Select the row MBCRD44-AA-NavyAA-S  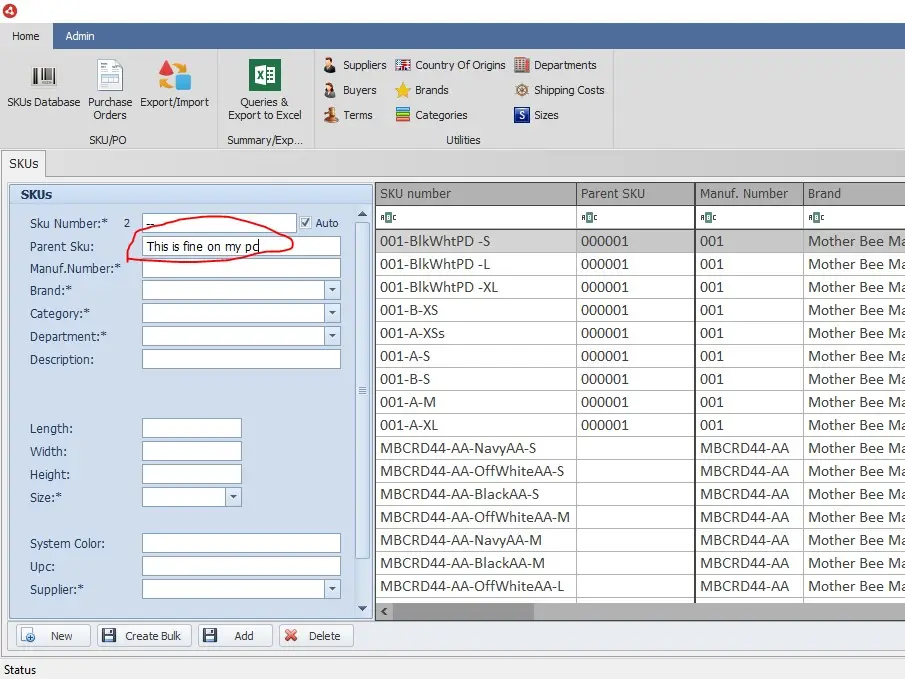pos(641,448)
